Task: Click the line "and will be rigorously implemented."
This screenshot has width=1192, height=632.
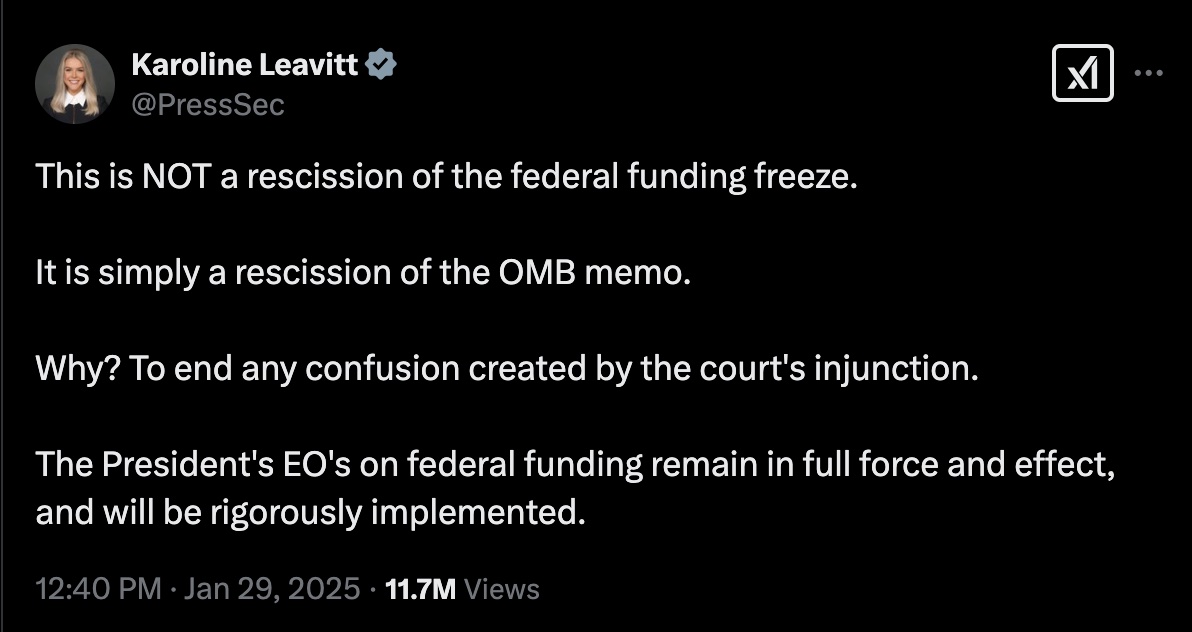Action: [309, 512]
